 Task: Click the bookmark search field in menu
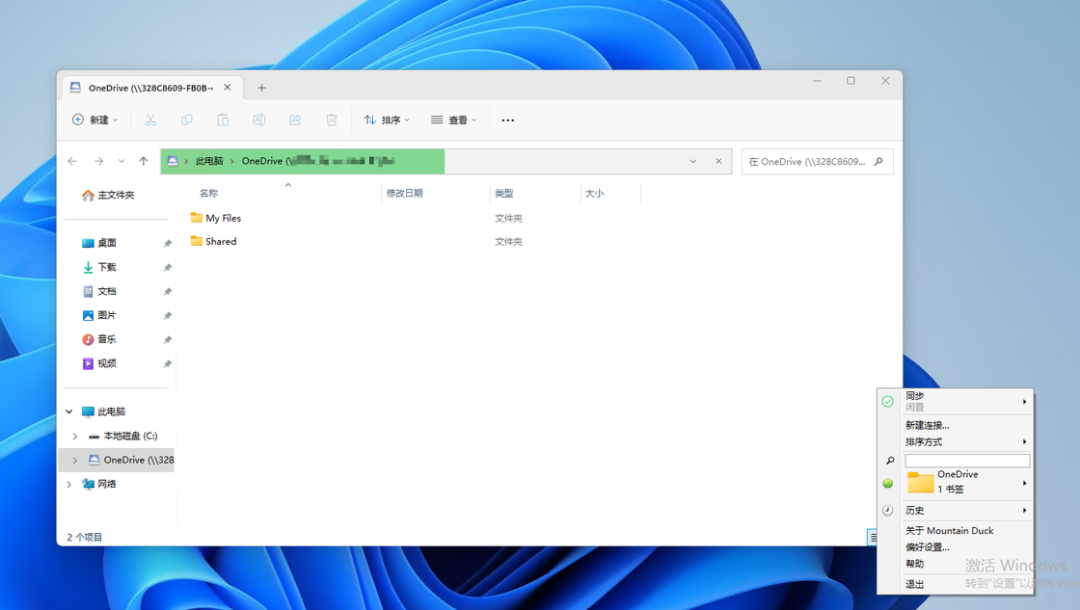967,461
